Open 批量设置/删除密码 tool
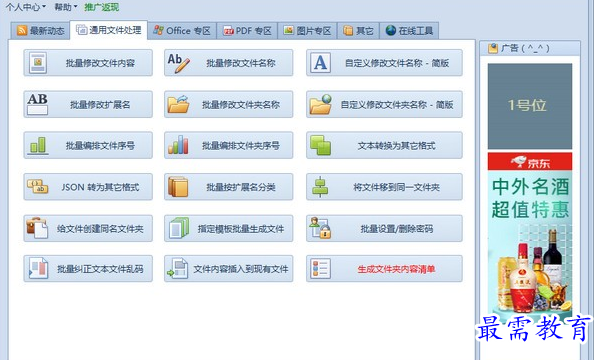This screenshot has height=360, width=599. click(x=384, y=229)
